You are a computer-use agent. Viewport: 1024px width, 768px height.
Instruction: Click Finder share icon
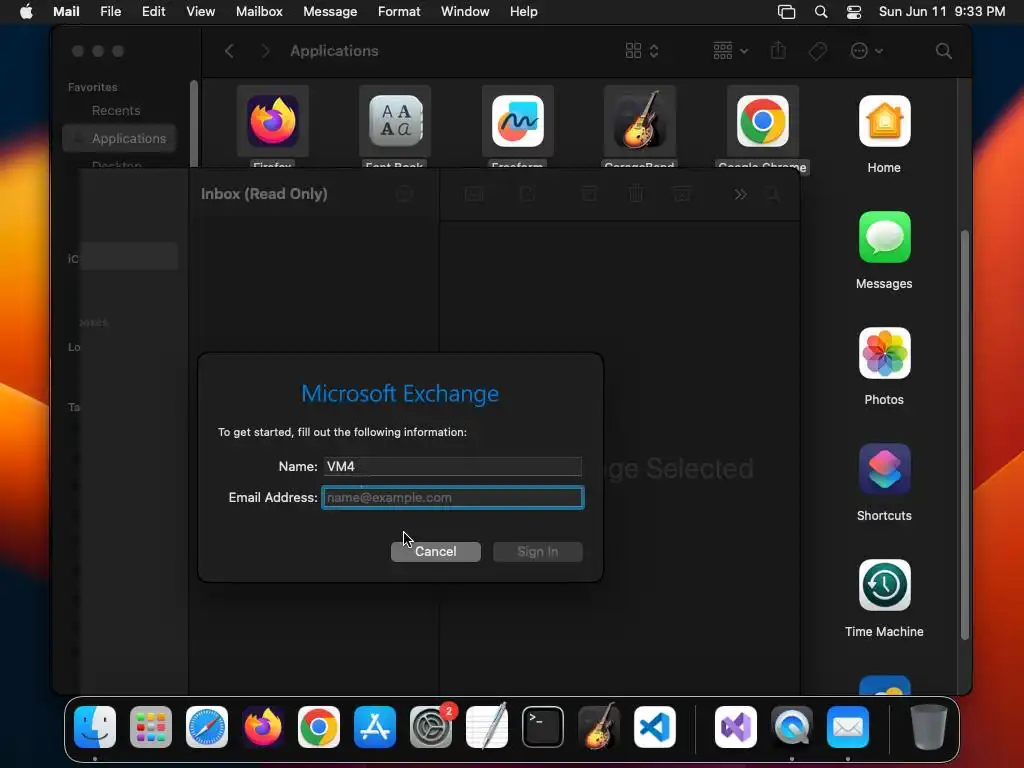[x=778, y=51]
